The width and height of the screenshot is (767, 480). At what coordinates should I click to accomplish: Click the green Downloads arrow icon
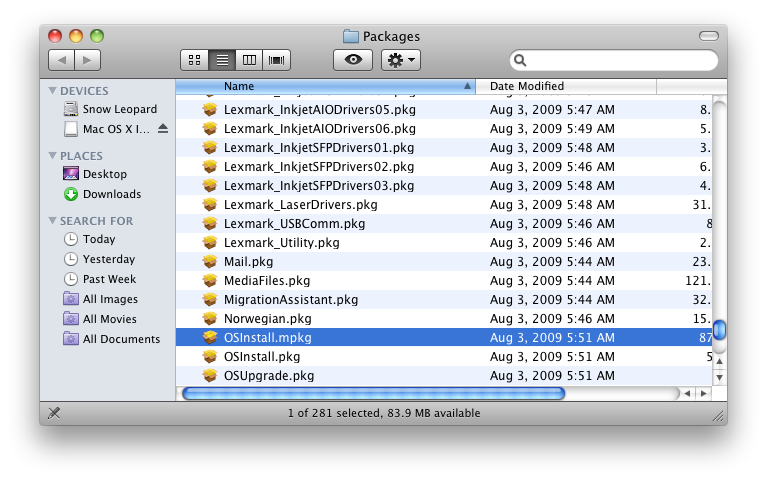[71, 194]
